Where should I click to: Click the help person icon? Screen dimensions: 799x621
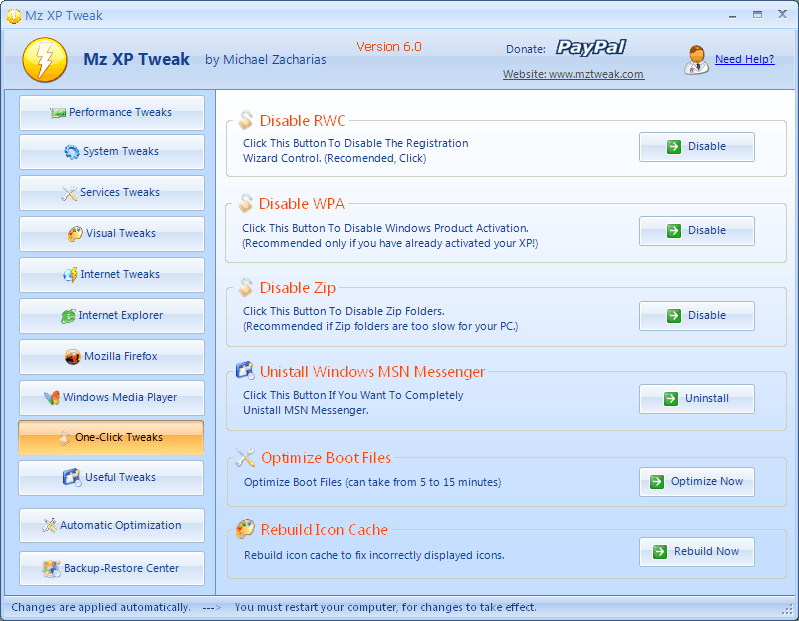point(696,60)
